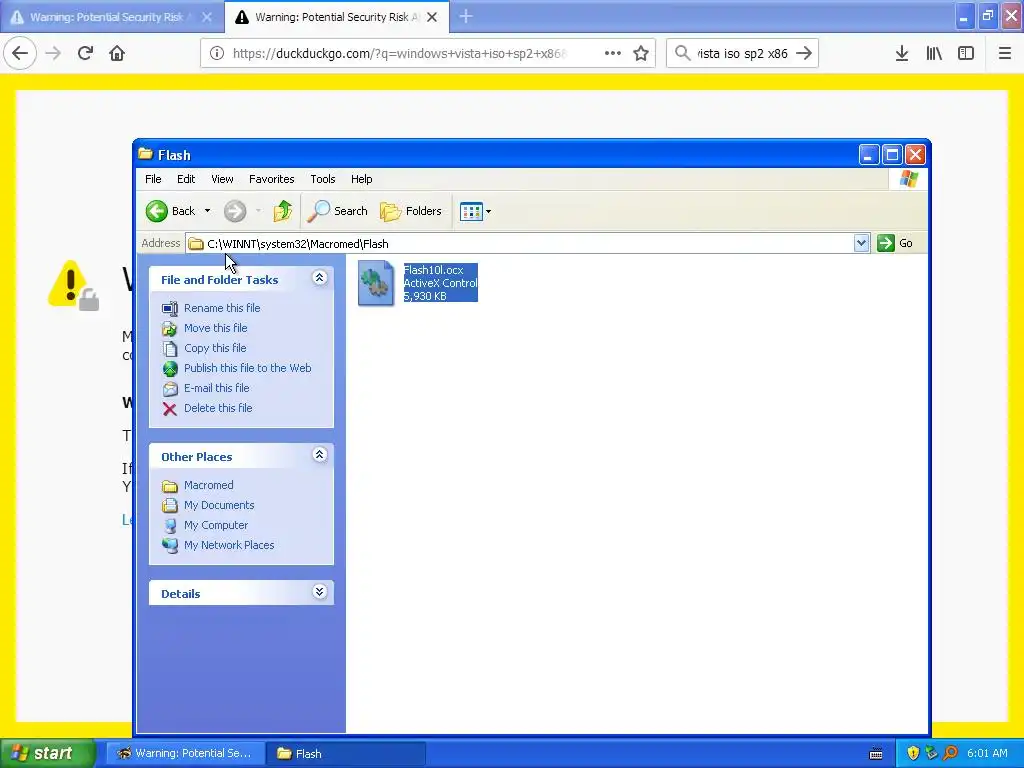Open the View menu
This screenshot has width=1024, height=768.
(x=222, y=179)
